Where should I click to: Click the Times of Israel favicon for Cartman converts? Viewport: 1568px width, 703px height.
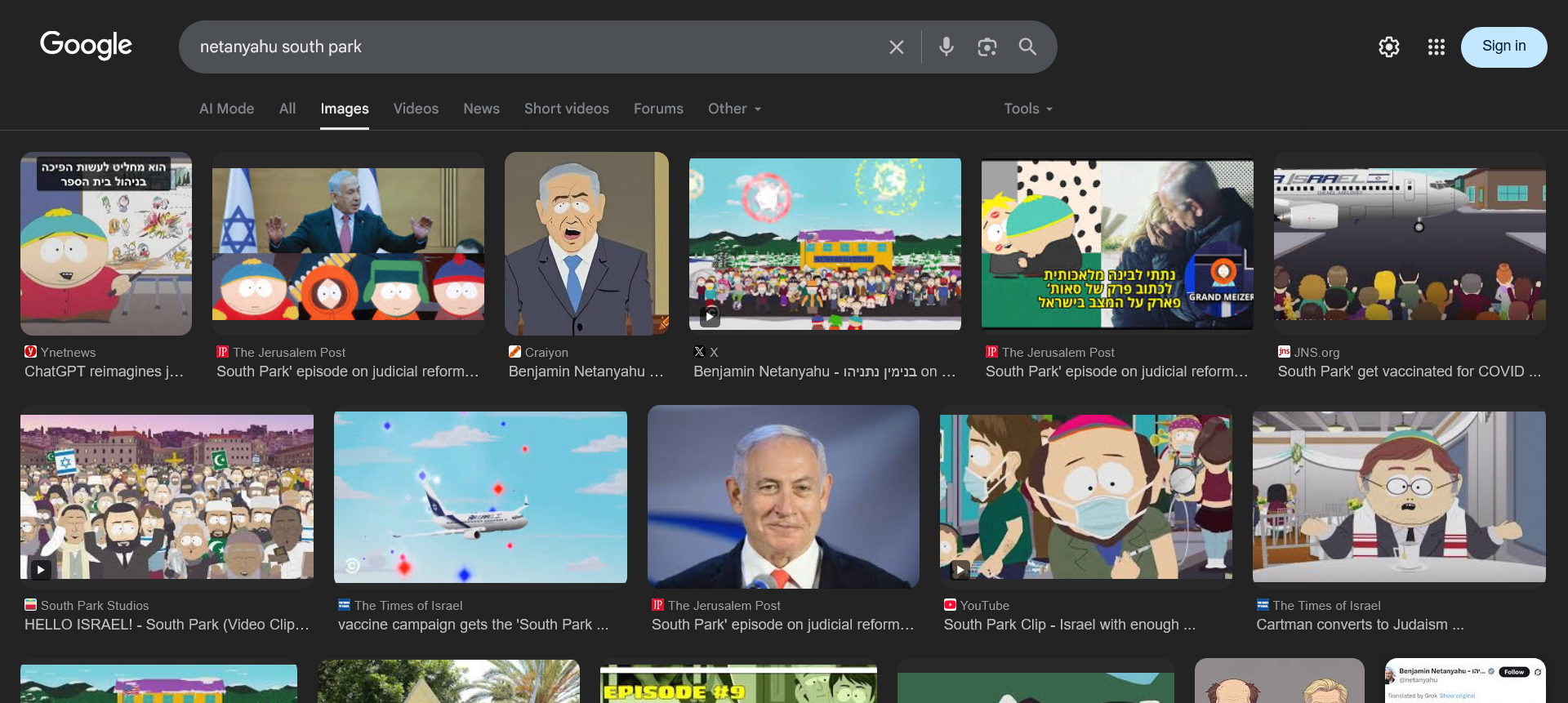coord(1263,605)
